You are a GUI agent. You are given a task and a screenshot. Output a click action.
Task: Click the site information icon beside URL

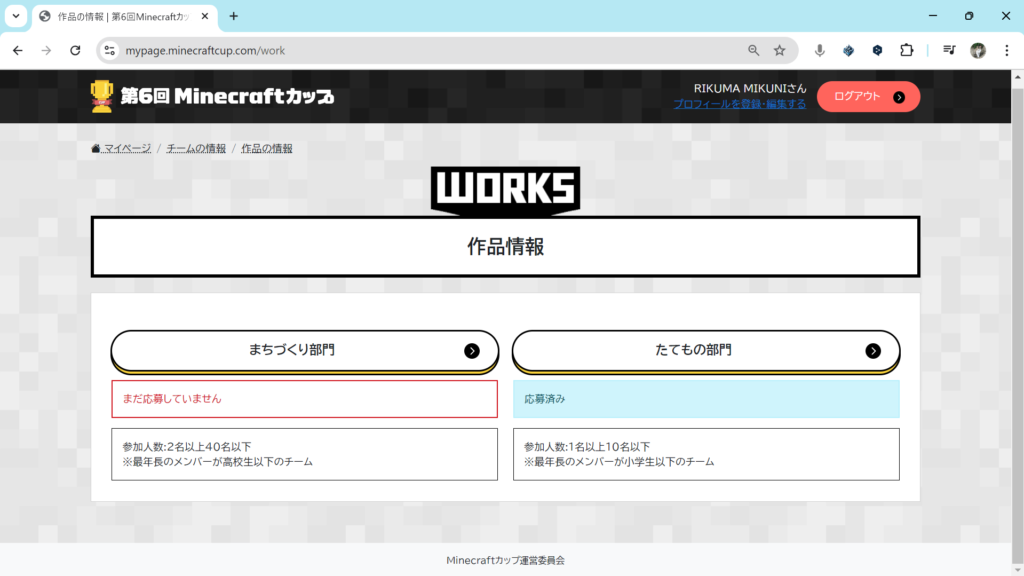(111, 51)
